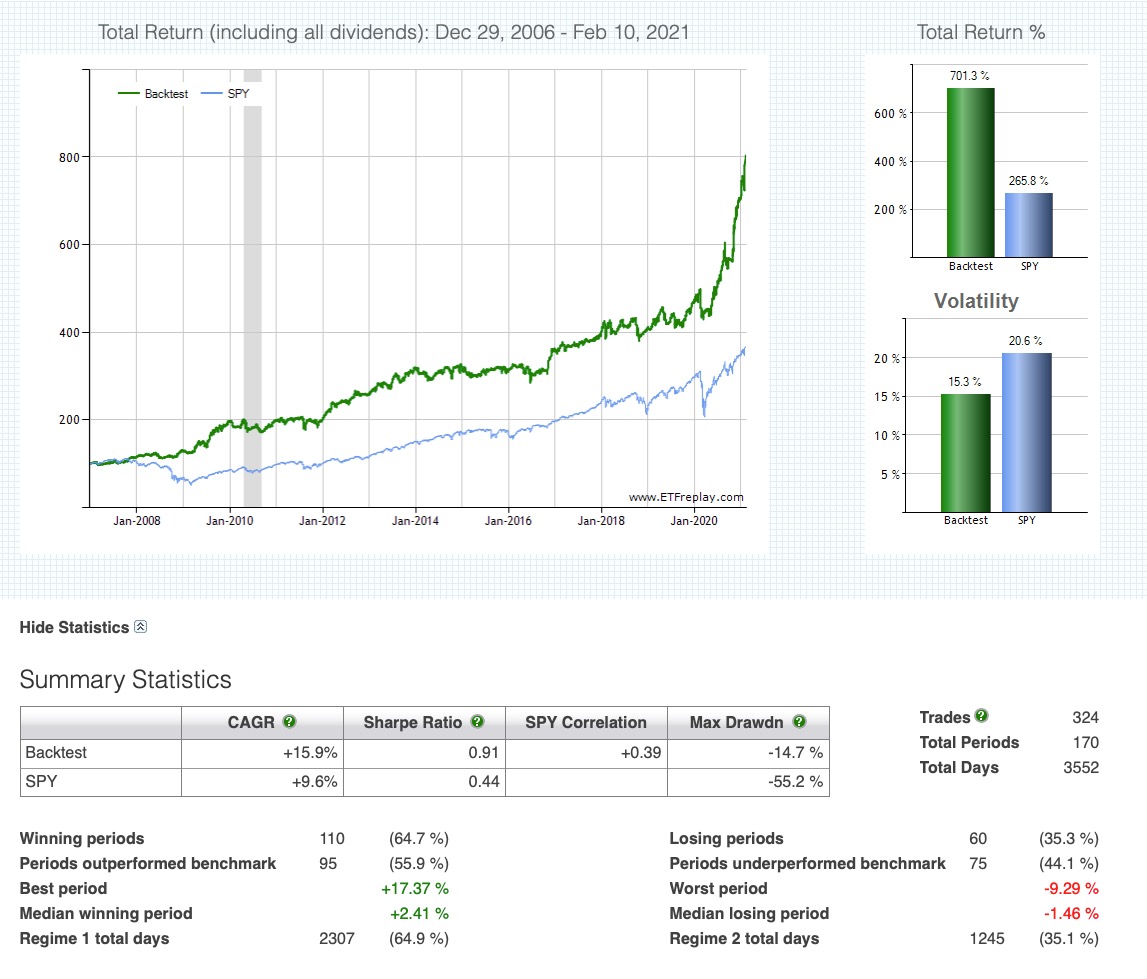
Task: Click the Hide Statistics link text
Action: click(x=74, y=628)
